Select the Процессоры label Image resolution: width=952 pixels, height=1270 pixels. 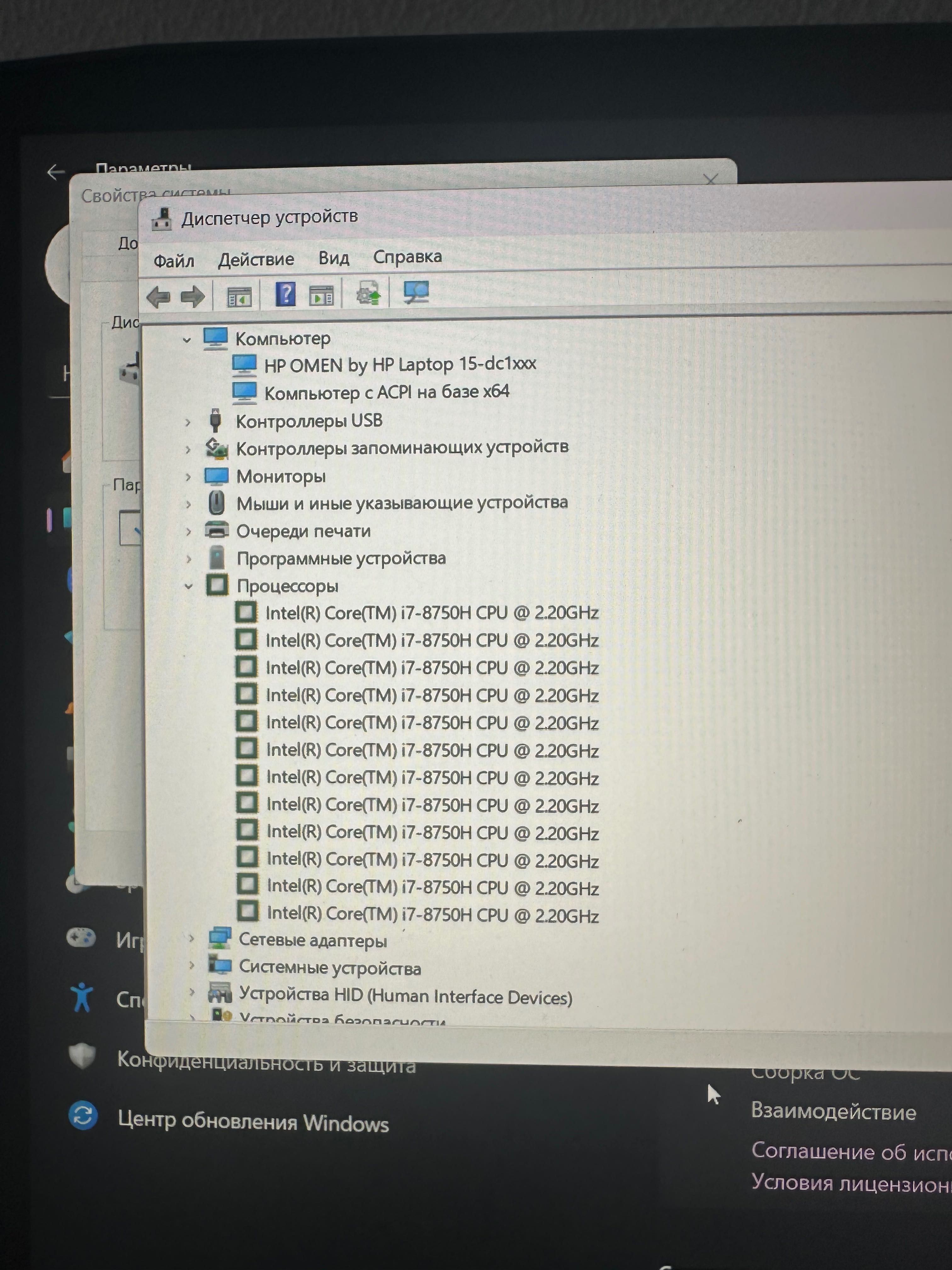[287, 586]
